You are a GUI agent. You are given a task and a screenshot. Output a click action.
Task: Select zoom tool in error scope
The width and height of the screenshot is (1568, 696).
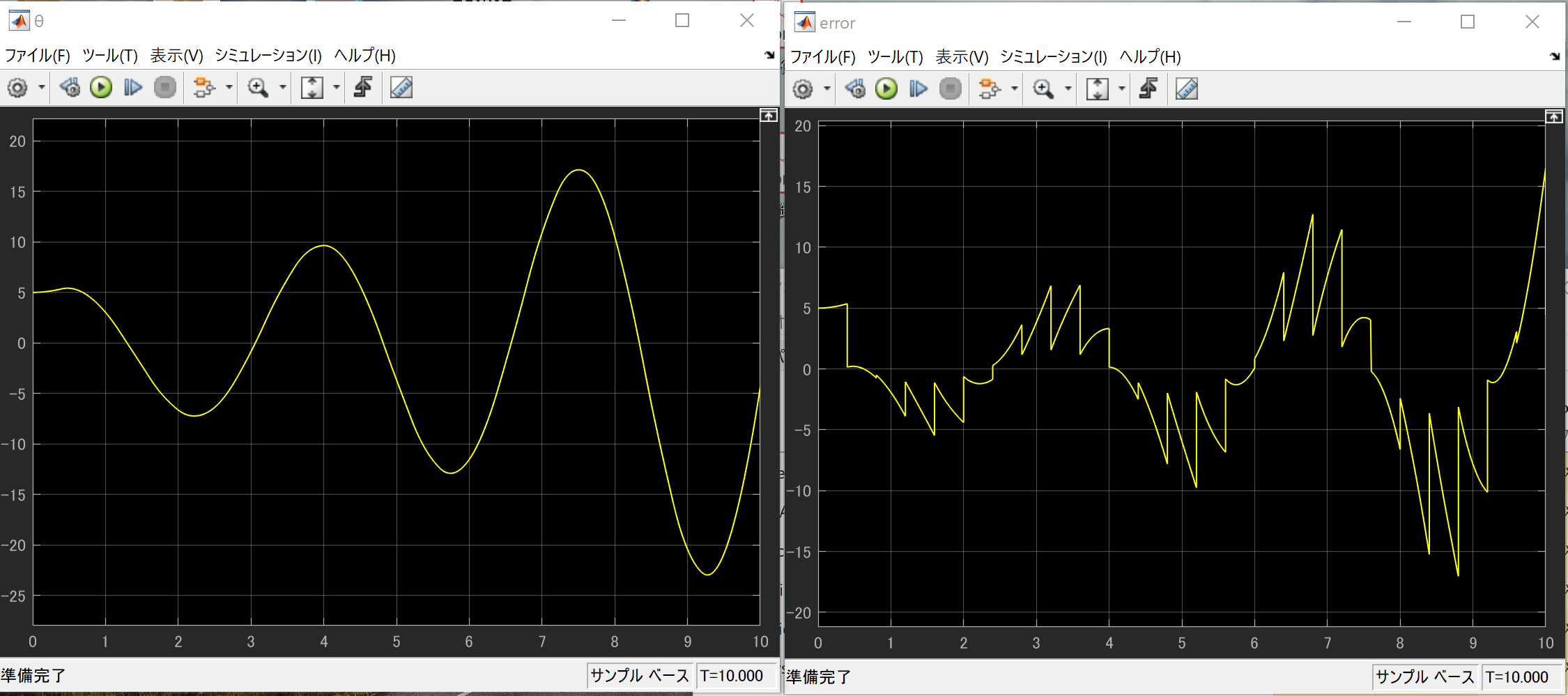pyautogui.click(x=1043, y=89)
